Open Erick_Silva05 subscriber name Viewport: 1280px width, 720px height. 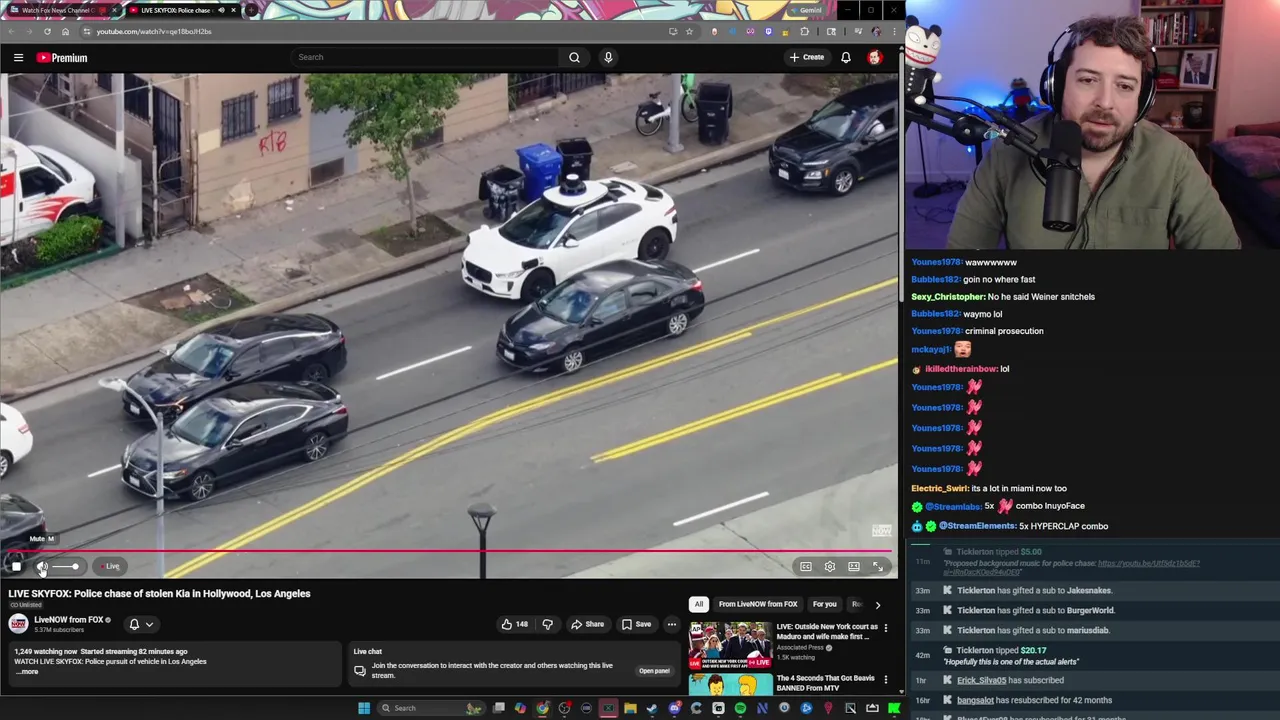981,680
